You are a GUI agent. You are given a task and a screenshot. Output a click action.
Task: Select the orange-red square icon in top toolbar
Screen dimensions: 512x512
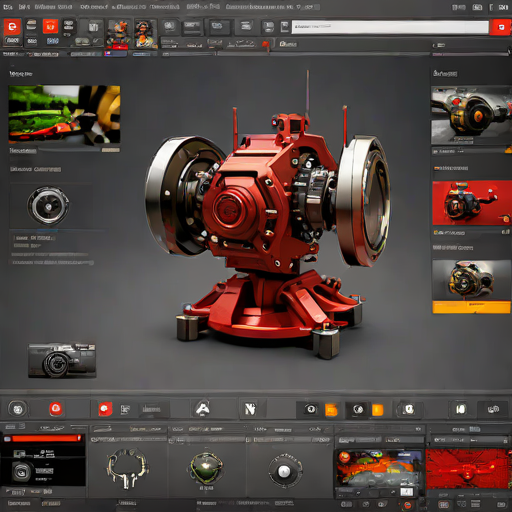coord(50,26)
